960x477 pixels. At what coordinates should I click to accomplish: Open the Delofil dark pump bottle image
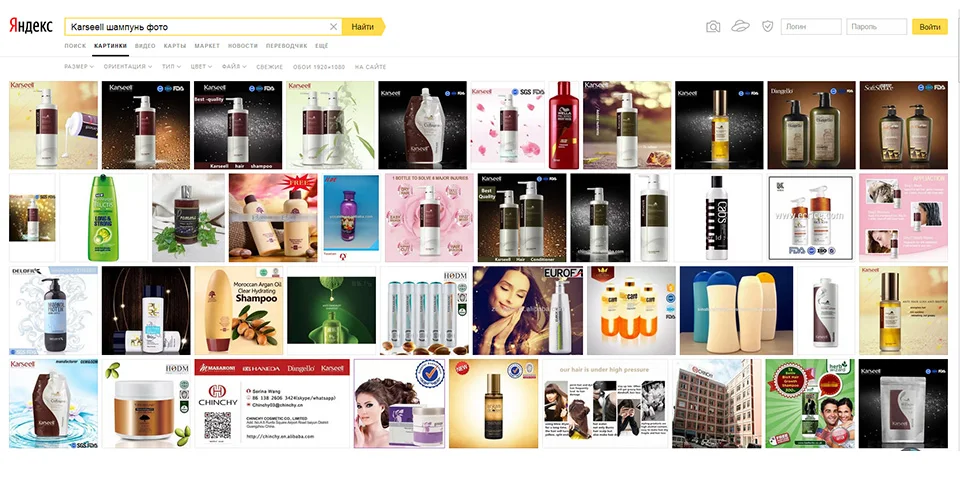pyautogui.click(x=53, y=310)
